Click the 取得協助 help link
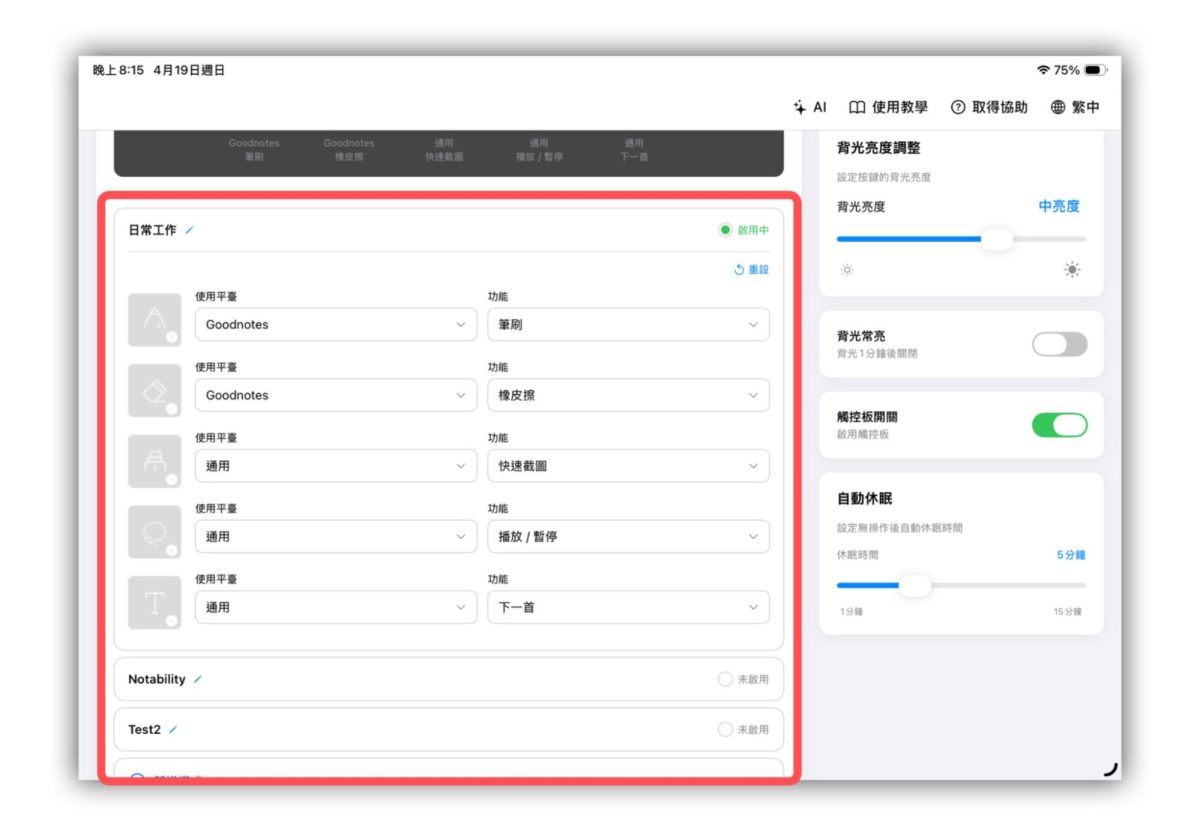Viewport: 1200px width, 836px height. [989, 107]
